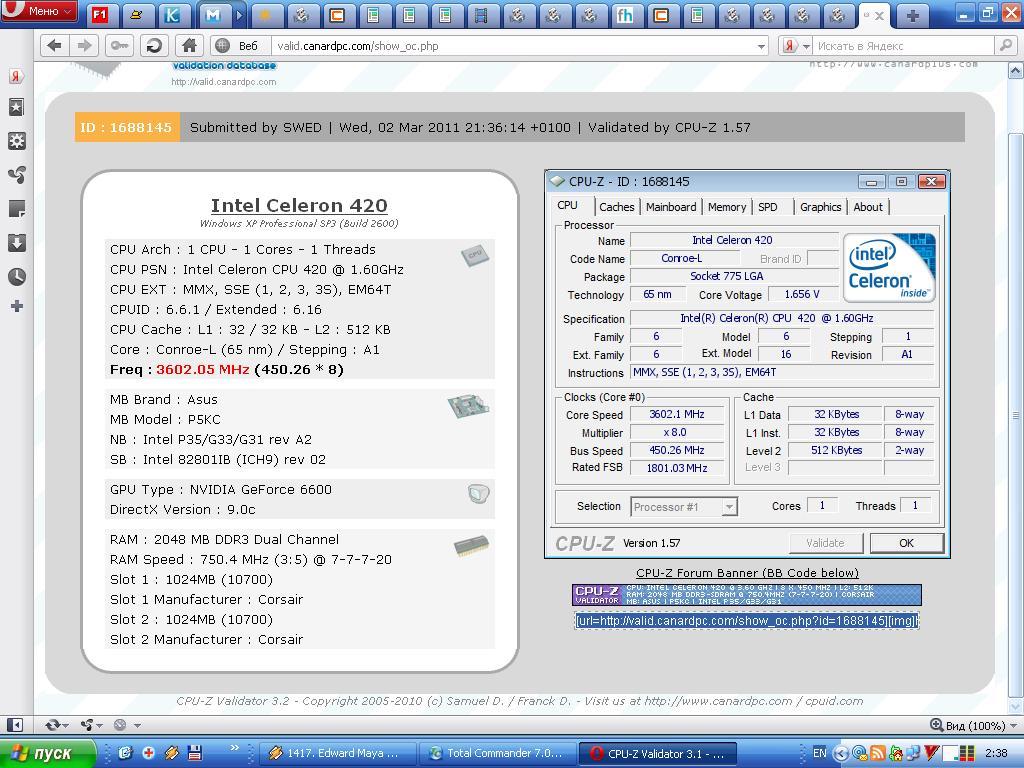The width and height of the screenshot is (1024, 768).
Task: Reload the current page
Action: (154, 46)
